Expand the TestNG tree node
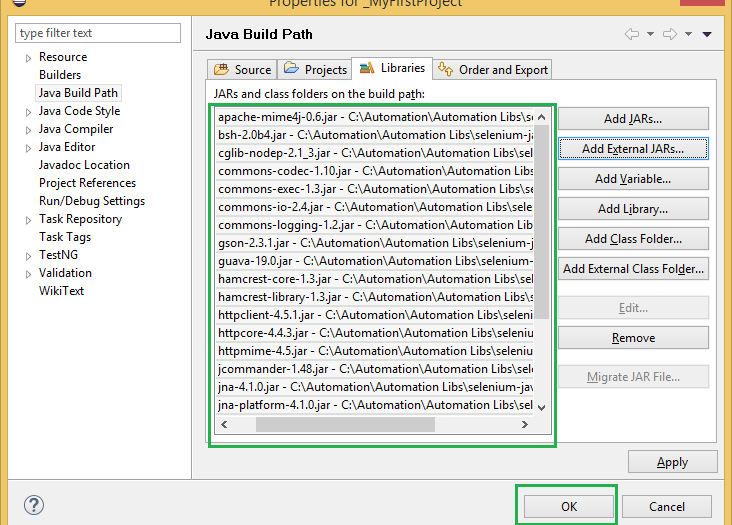732x525 pixels. 28,255
